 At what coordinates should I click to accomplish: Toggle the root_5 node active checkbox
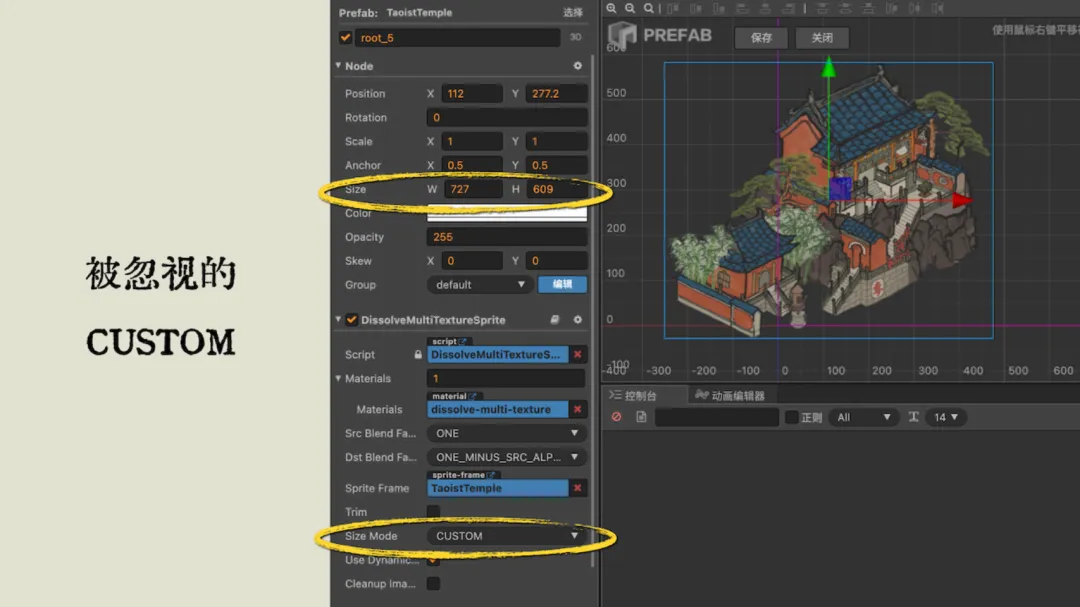pyautogui.click(x=346, y=38)
